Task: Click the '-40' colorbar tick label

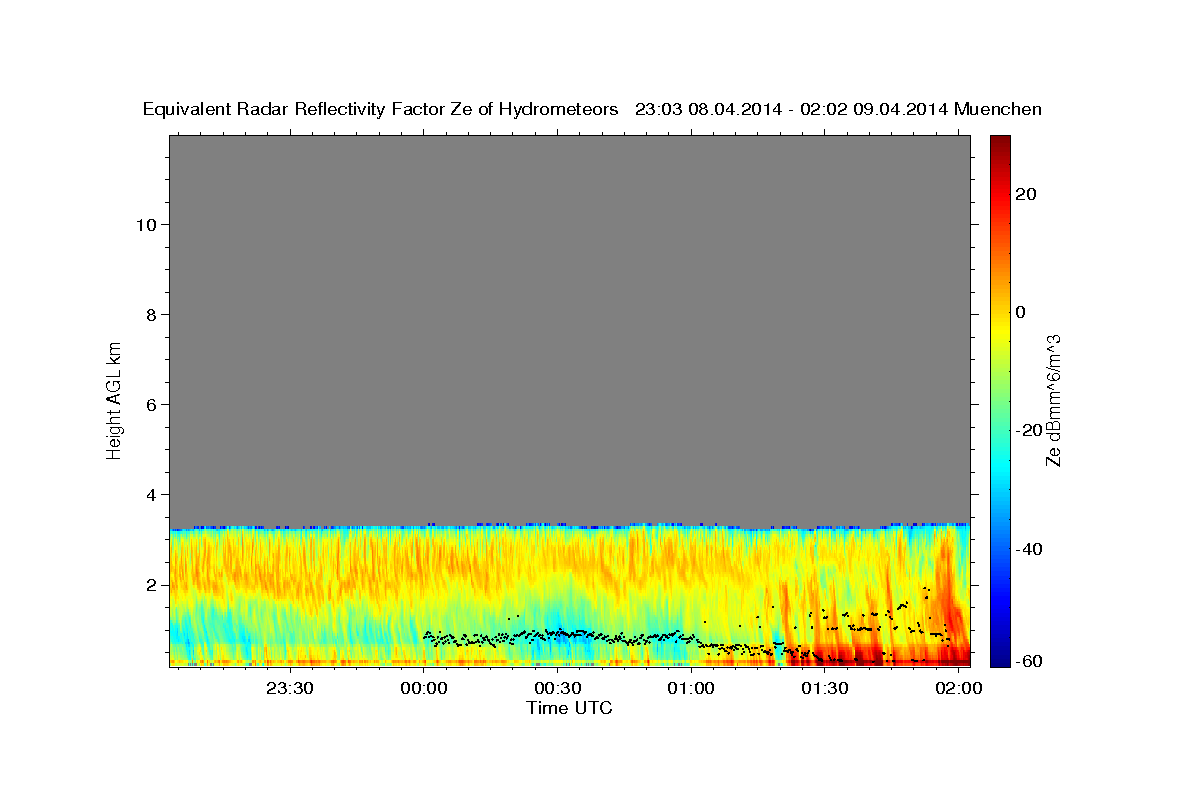Action: coord(1029,548)
